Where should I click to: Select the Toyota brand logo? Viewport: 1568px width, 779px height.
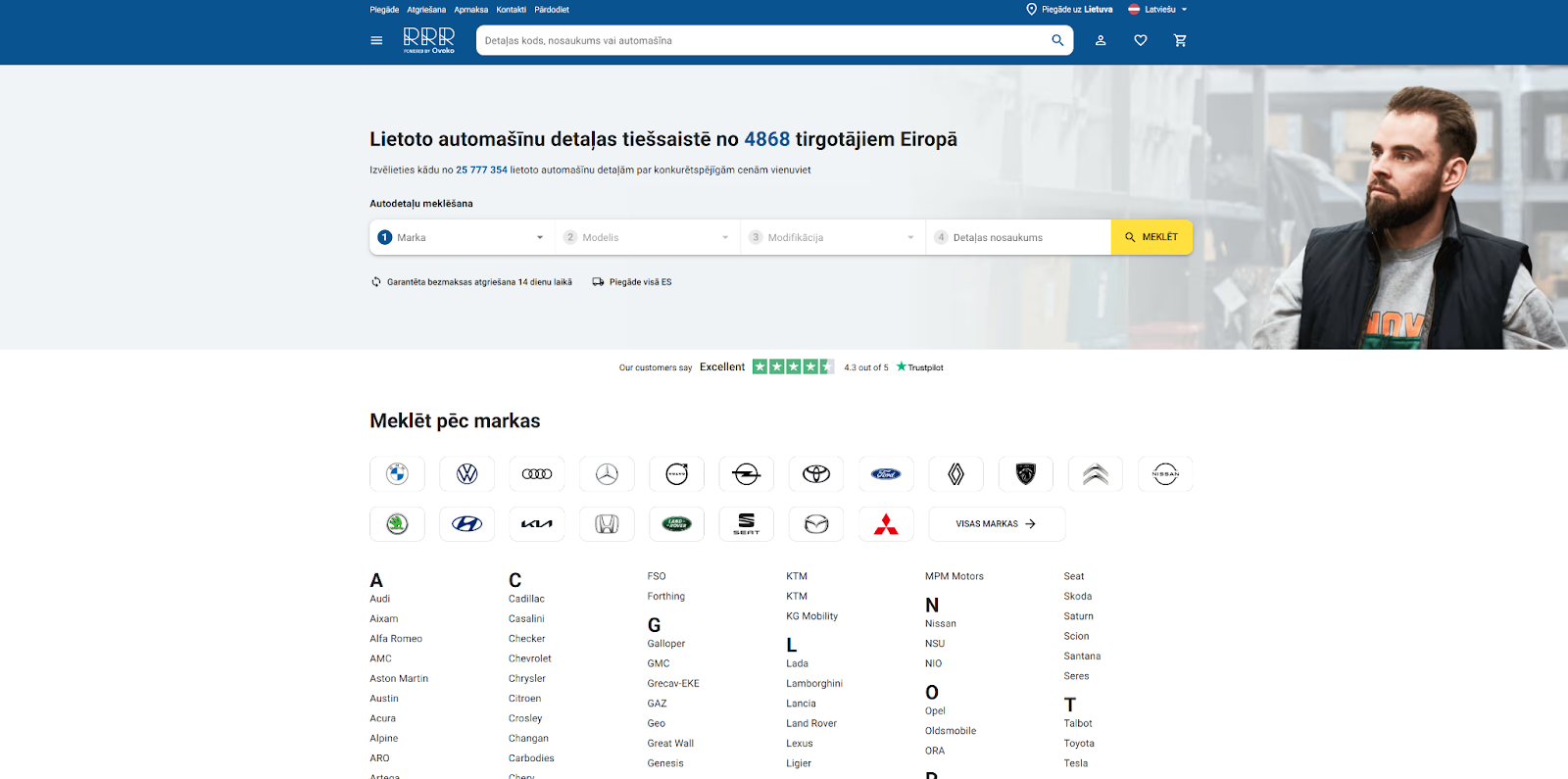click(816, 474)
